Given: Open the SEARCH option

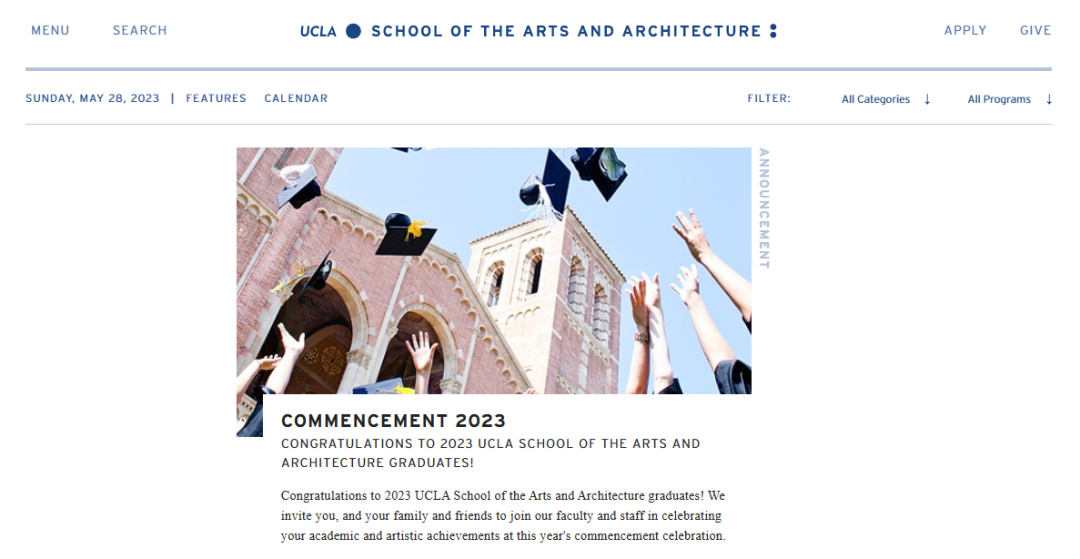Looking at the screenshot, I should (140, 31).
